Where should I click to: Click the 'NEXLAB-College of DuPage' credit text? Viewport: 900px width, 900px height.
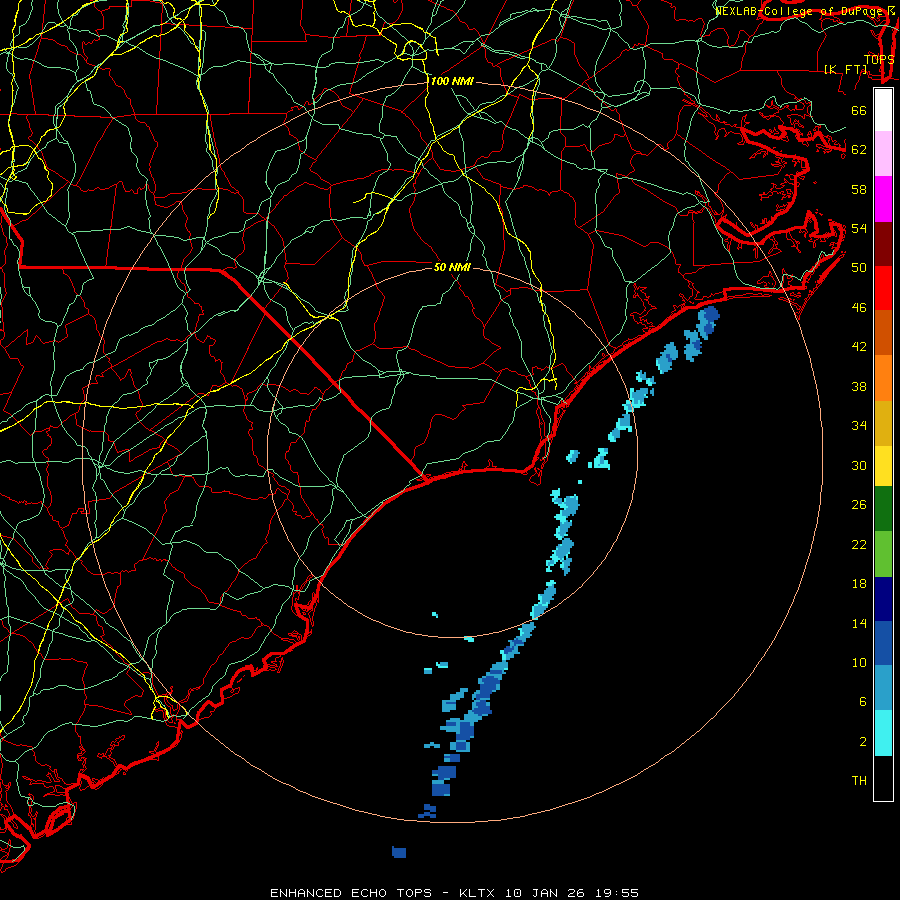800,11
